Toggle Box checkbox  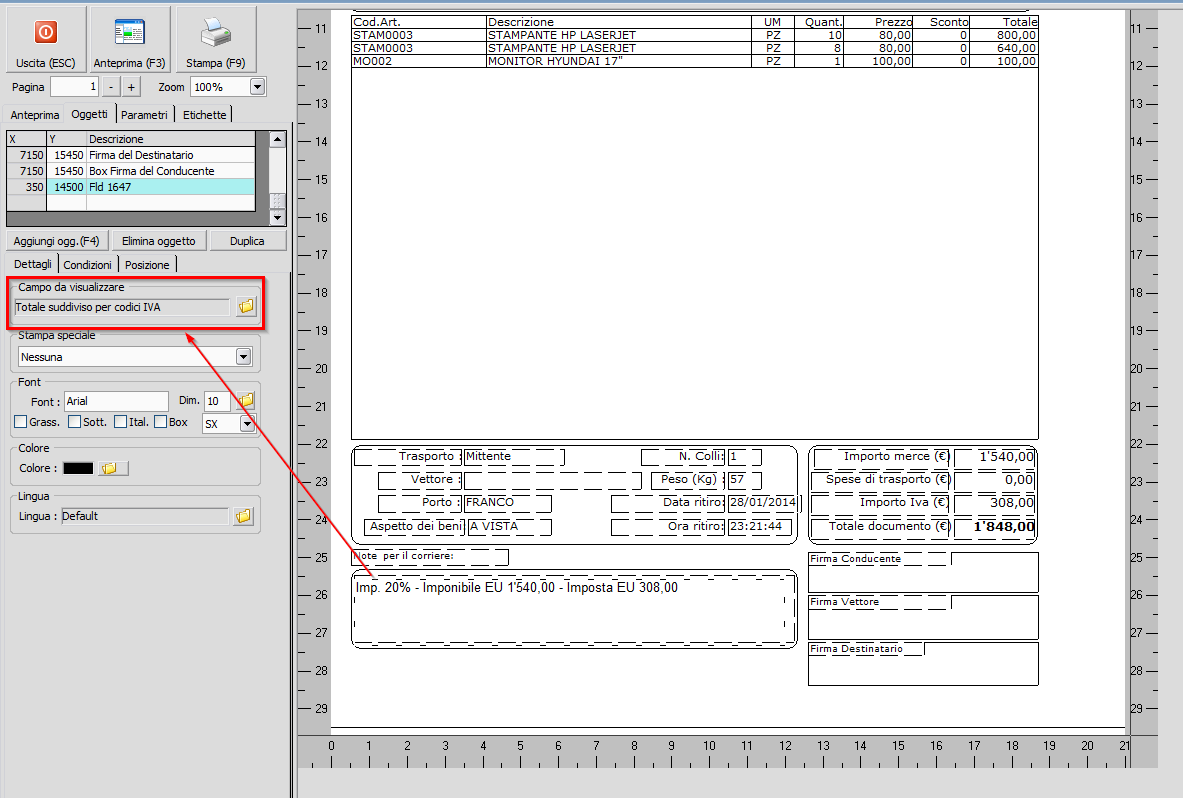click(x=160, y=422)
